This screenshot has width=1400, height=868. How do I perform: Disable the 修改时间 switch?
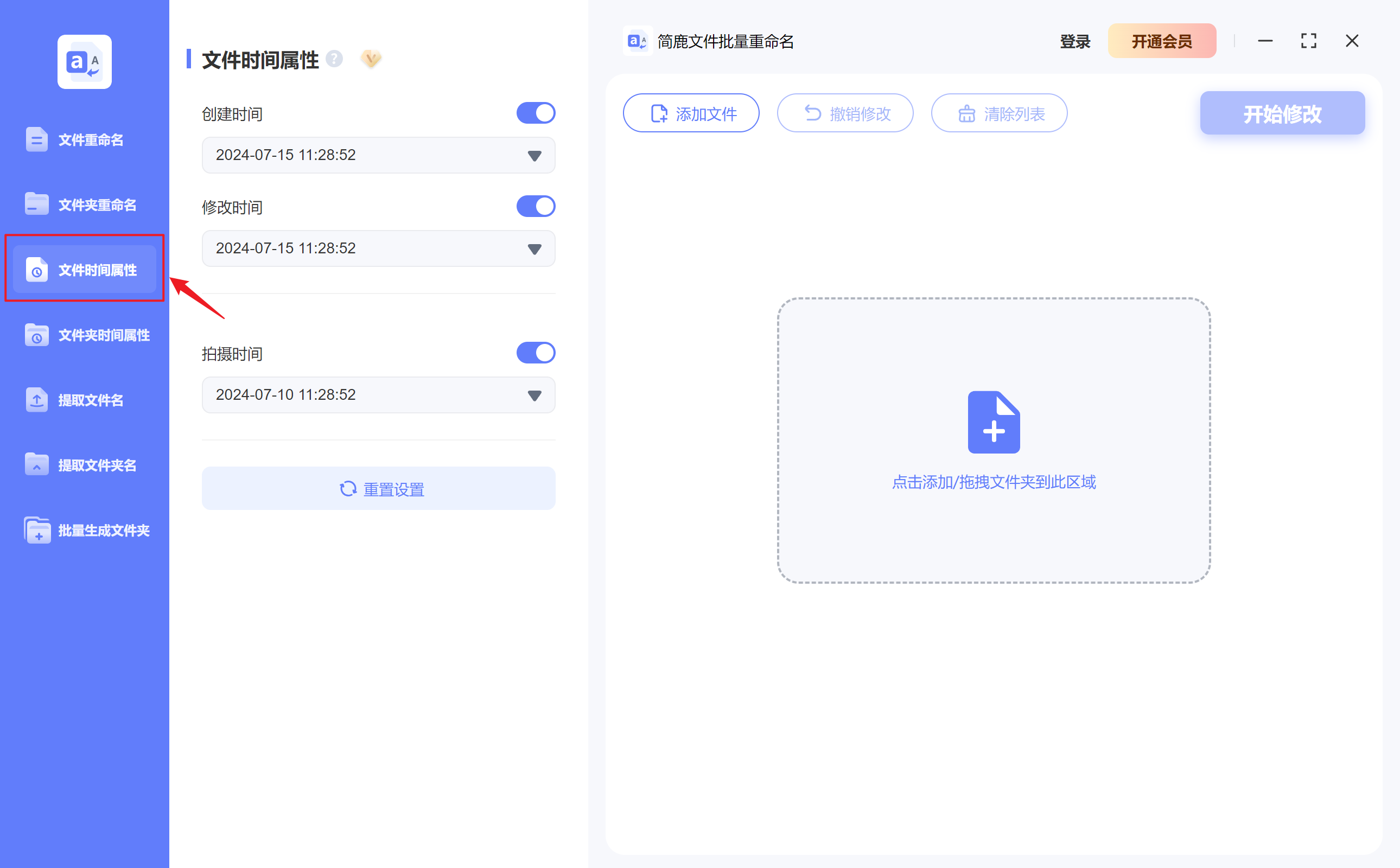[535, 206]
